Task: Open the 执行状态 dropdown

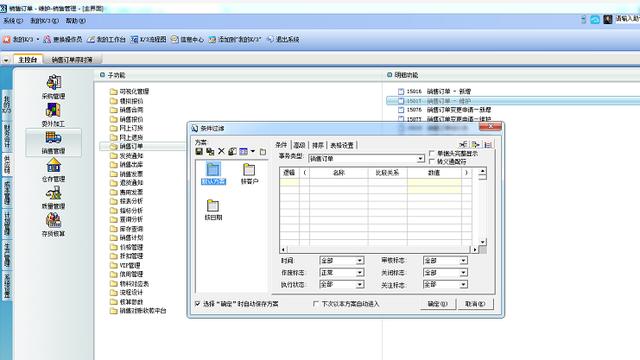Action: pyautogui.click(x=360, y=284)
